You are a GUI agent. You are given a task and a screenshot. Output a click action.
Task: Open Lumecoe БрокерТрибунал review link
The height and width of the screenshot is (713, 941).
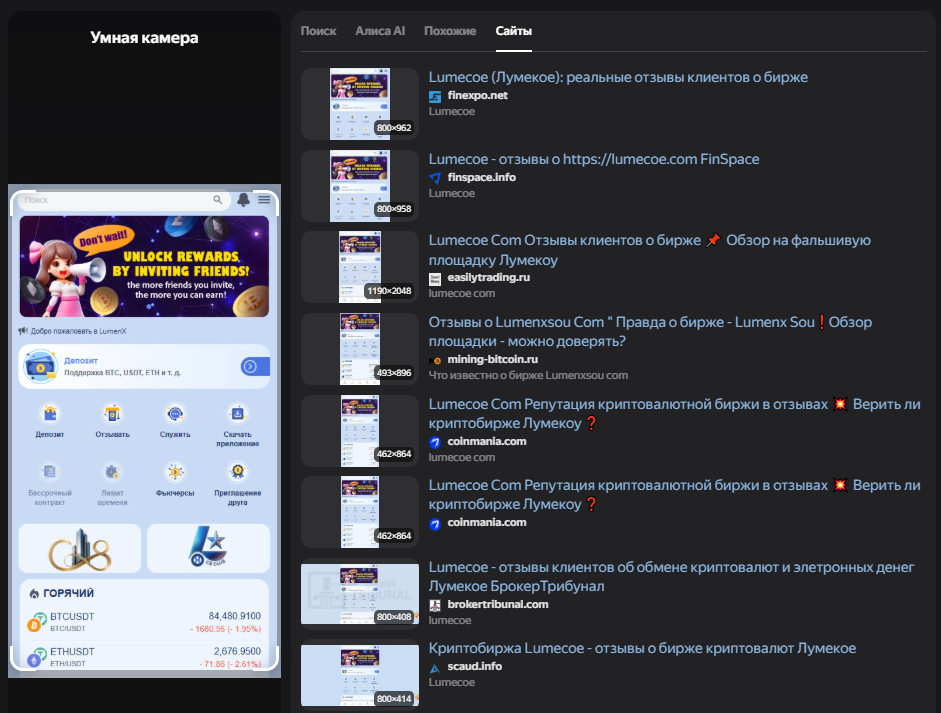[x=671, y=576]
